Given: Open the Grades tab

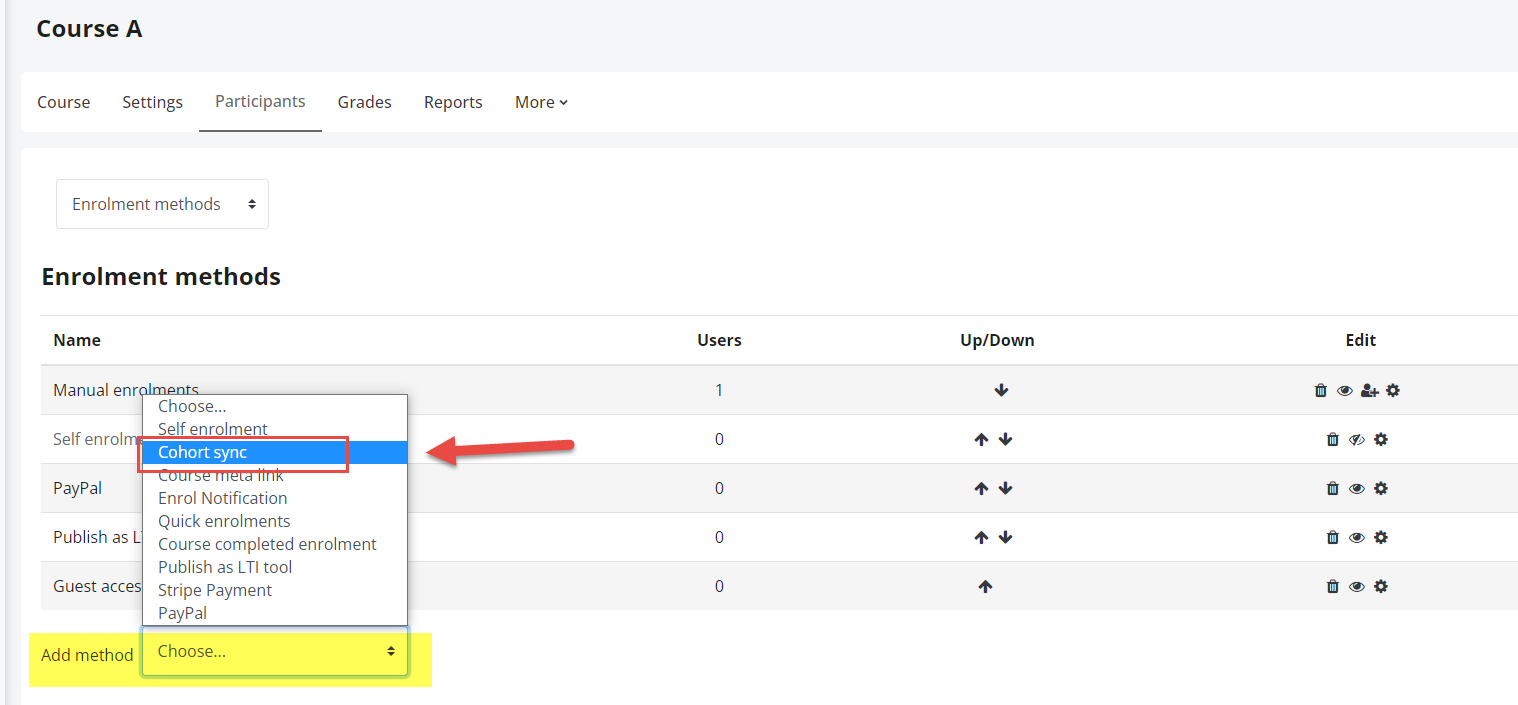Looking at the screenshot, I should [x=365, y=102].
